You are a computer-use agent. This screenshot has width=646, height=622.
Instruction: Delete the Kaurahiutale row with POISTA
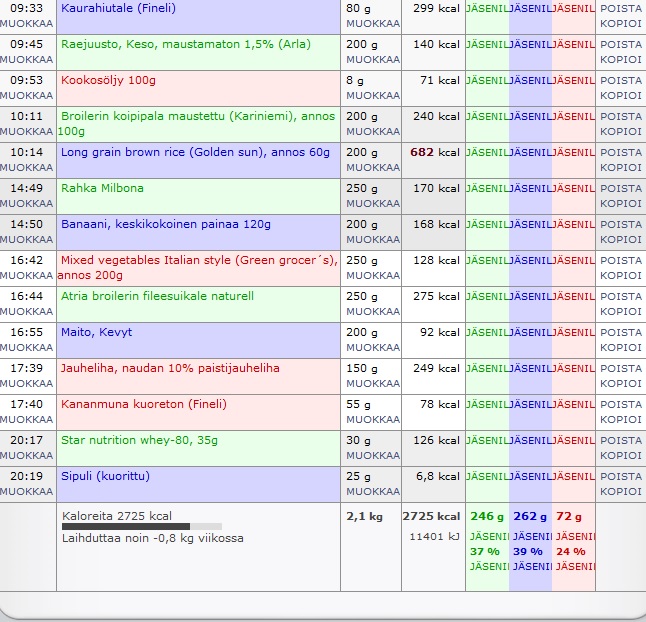coord(620,8)
